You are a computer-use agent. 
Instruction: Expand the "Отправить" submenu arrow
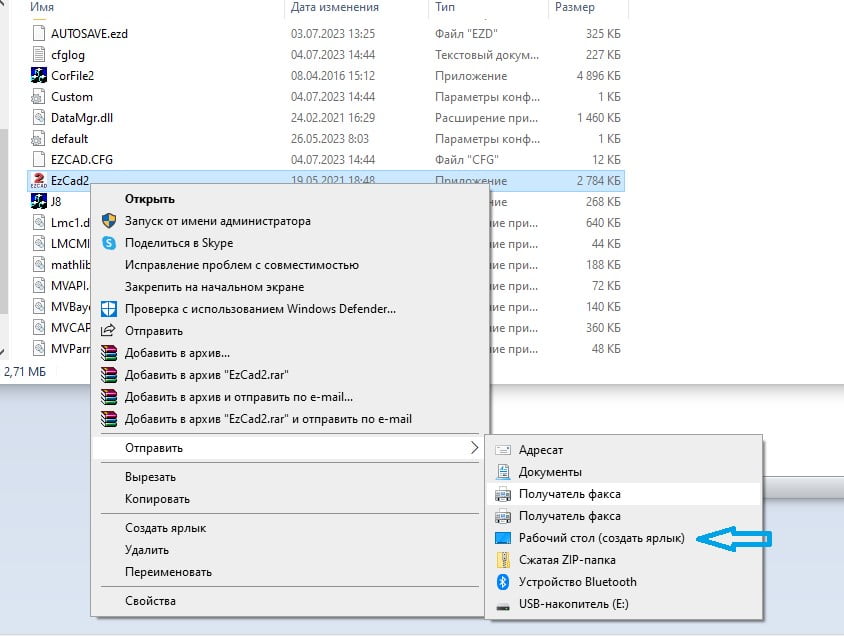click(x=474, y=448)
